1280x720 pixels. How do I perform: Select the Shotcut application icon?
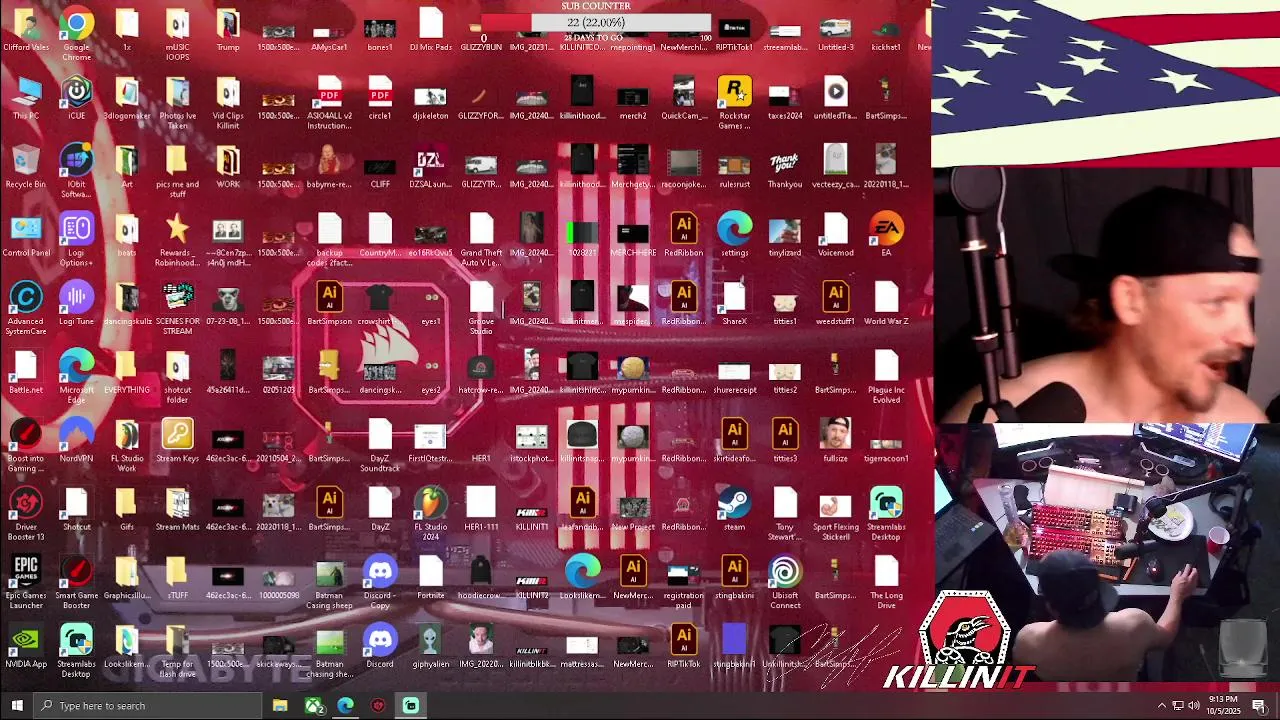76,511
